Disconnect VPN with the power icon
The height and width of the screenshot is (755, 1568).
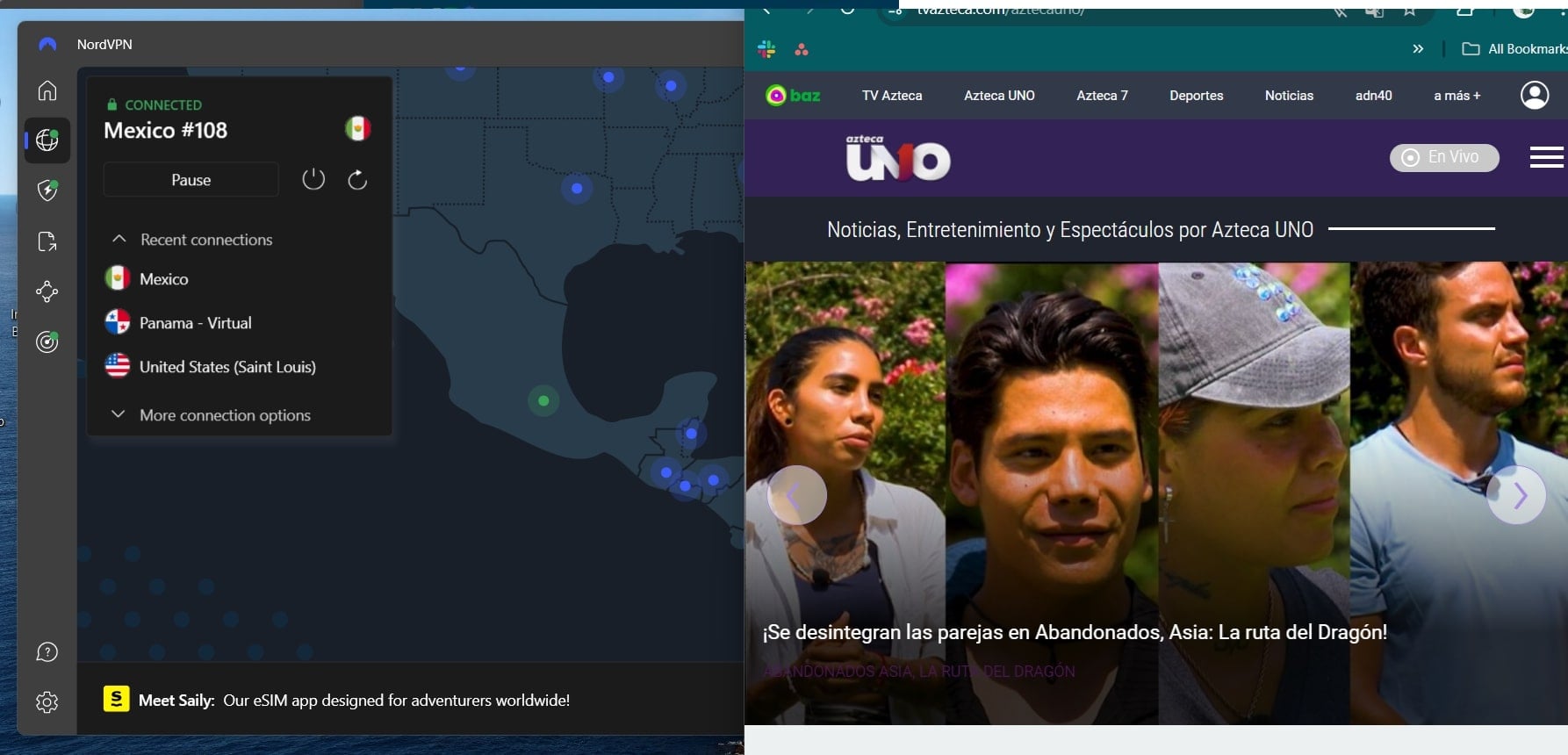(313, 179)
